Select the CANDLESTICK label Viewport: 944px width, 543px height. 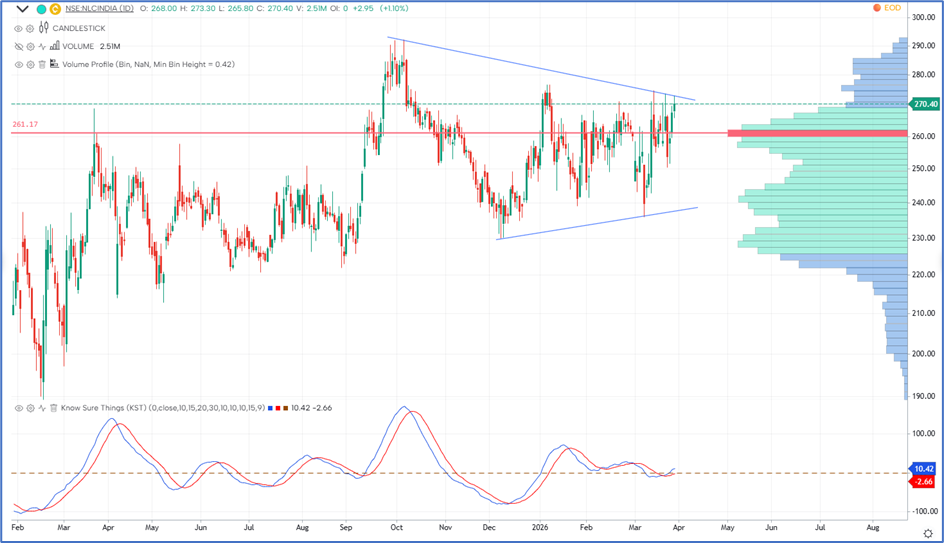tap(79, 28)
